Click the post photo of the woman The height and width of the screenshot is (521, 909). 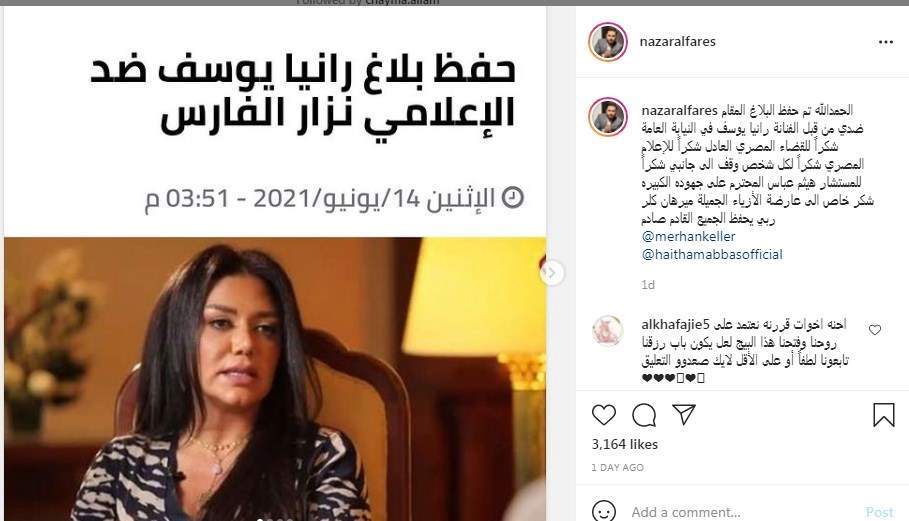275,378
